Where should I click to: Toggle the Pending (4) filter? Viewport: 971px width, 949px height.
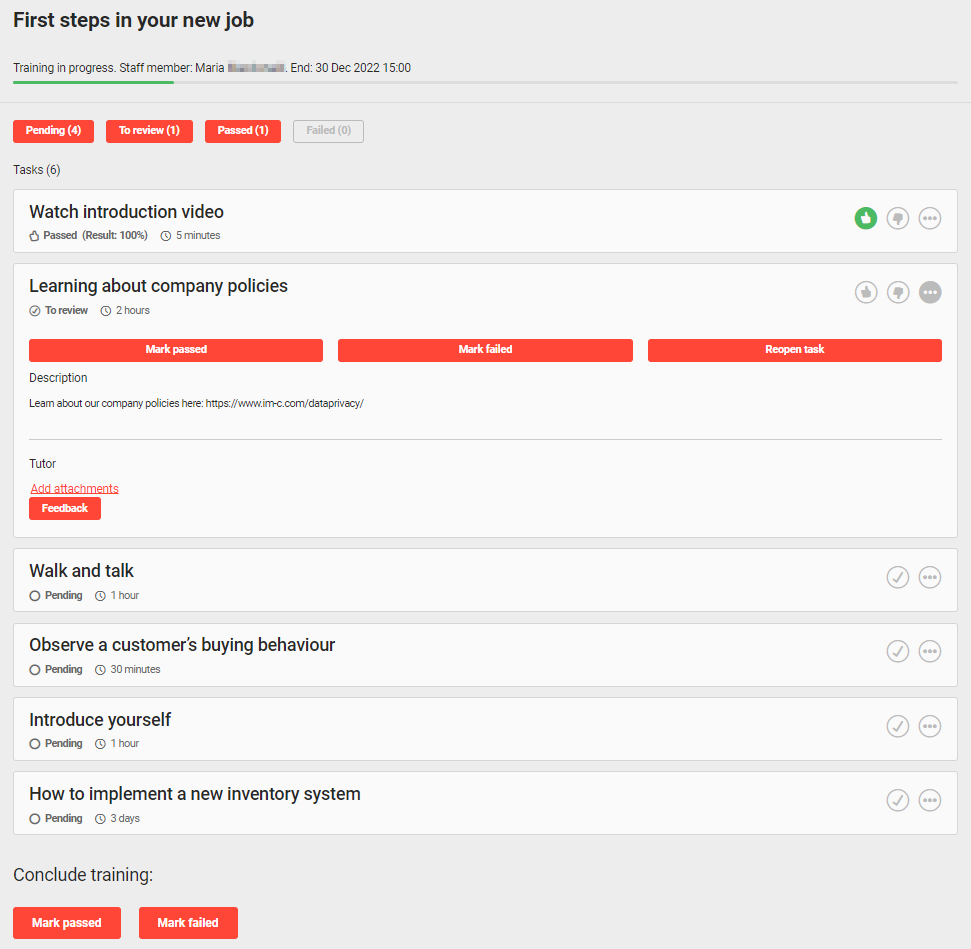click(53, 131)
